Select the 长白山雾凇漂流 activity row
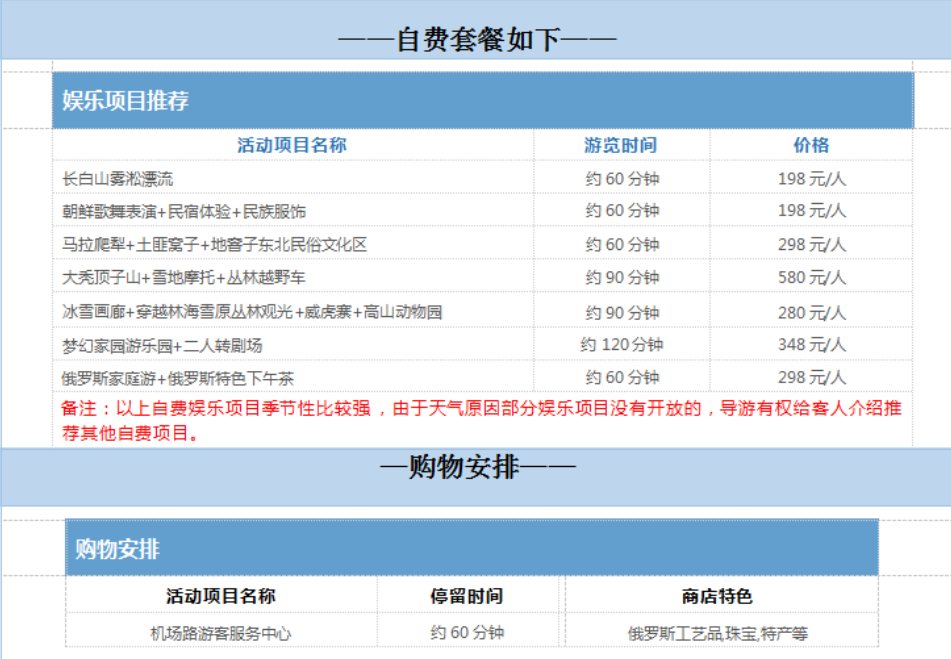Image resolution: width=951 pixels, height=659 pixels. (x=118, y=179)
